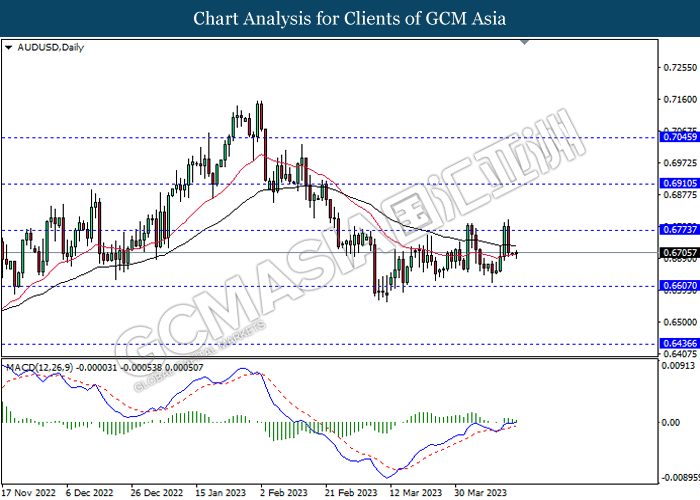The width and height of the screenshot is (700, 500).
Task: Click the 6 Dec 2022 date label
Action: click(x=89, y=493)
